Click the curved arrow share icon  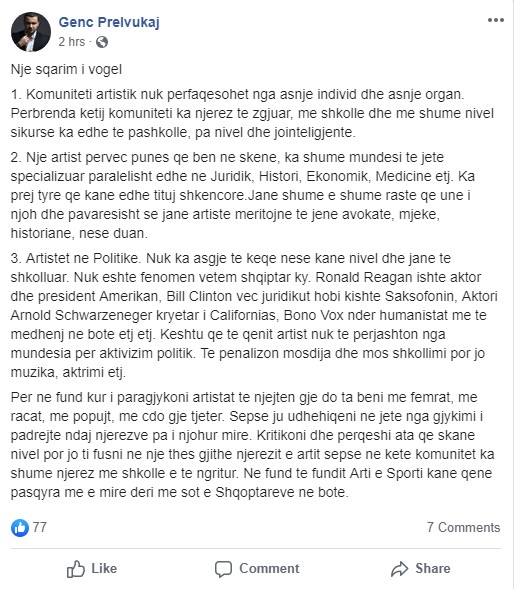pyautogui.click(x=399, y=569)
